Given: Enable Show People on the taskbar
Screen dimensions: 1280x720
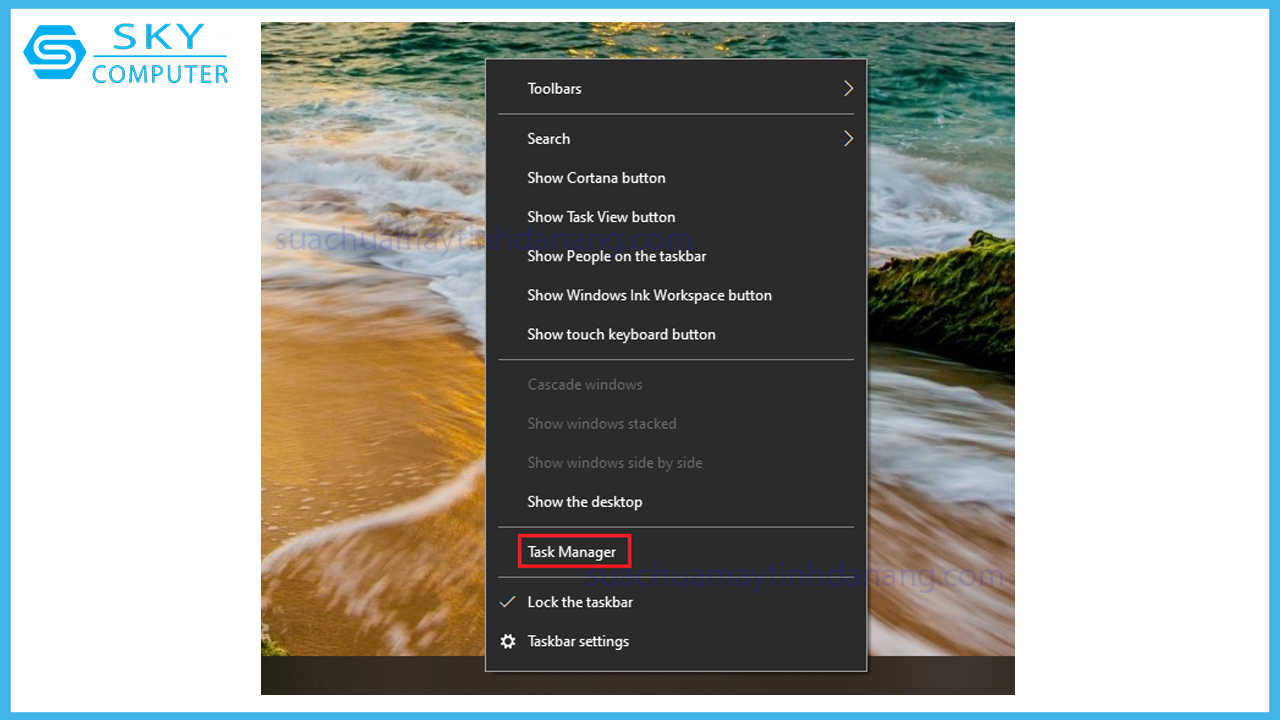Looking at the screenshot, I should (616, 256).
